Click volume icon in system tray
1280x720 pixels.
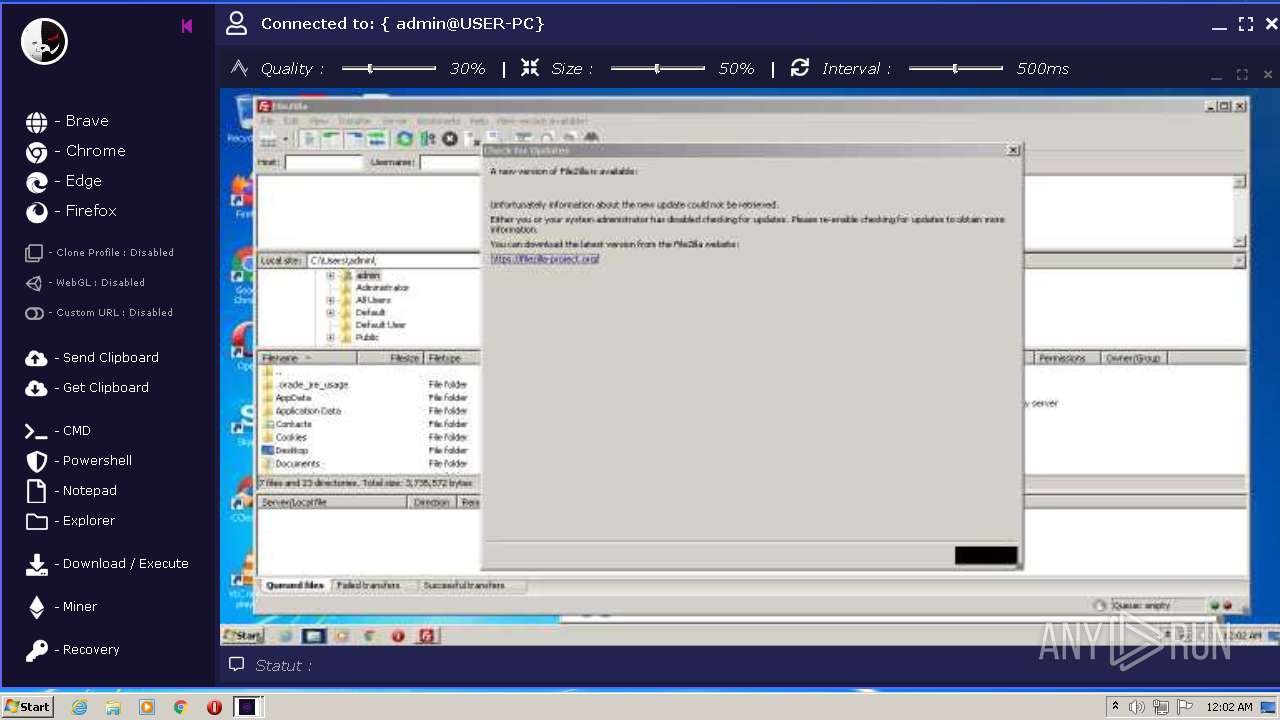pyautogui.click(x=1137, y=707)
